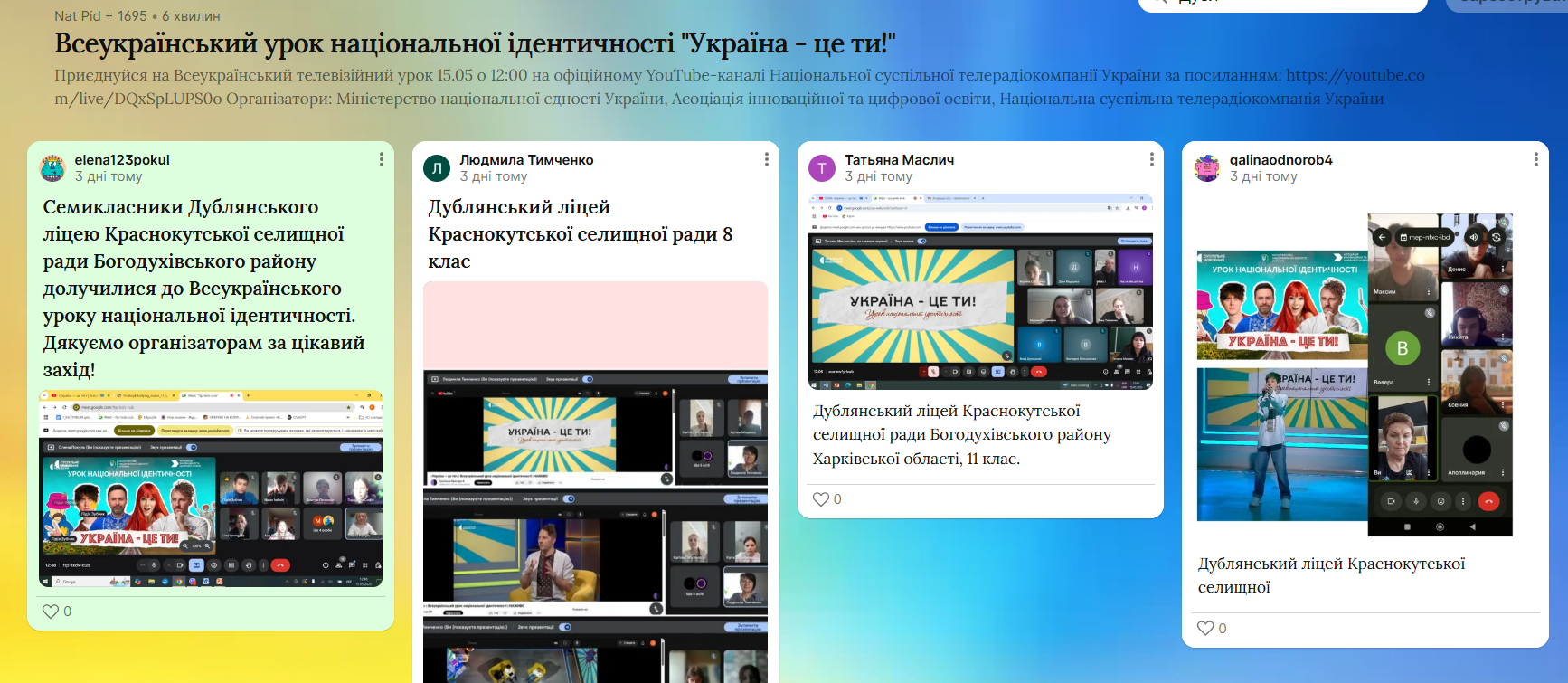Click galinaodnorob4 avatar
This screenshot has width=1568, height=683.
pyautogui.click(x=1207, y=168)
